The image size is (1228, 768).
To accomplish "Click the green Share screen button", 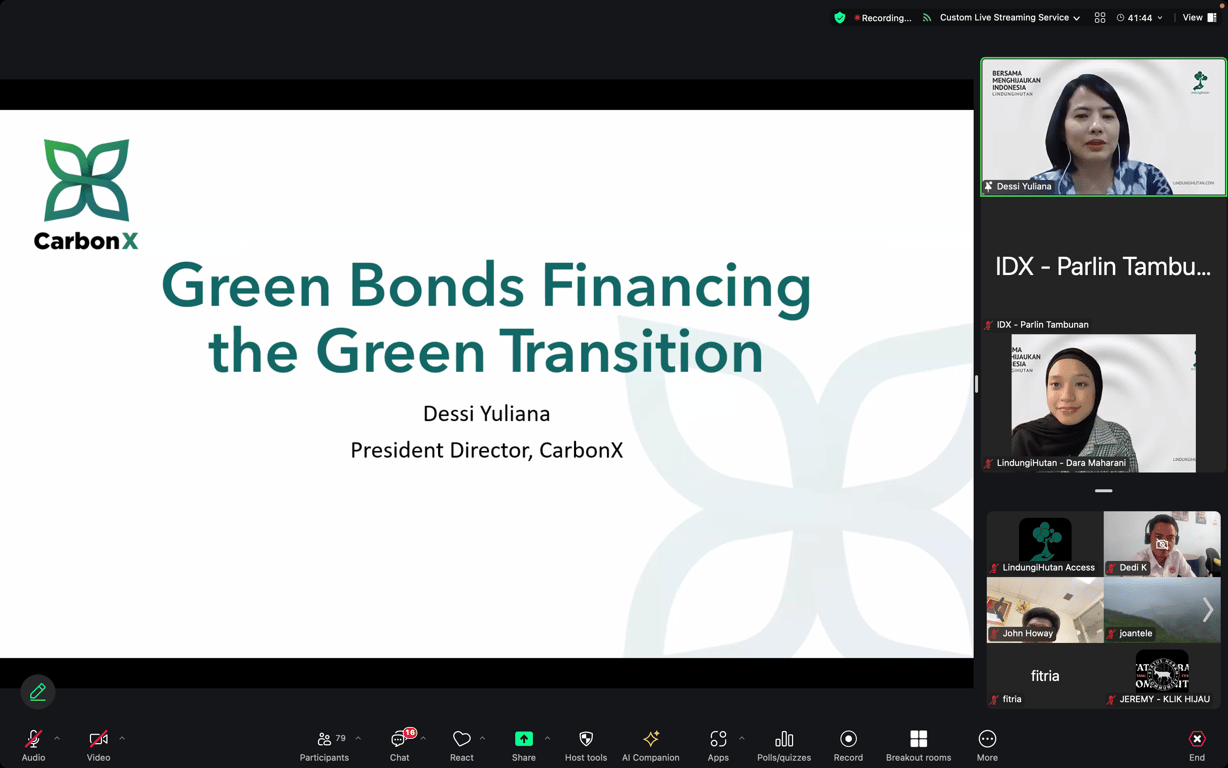I will click(x=524, y=745).
